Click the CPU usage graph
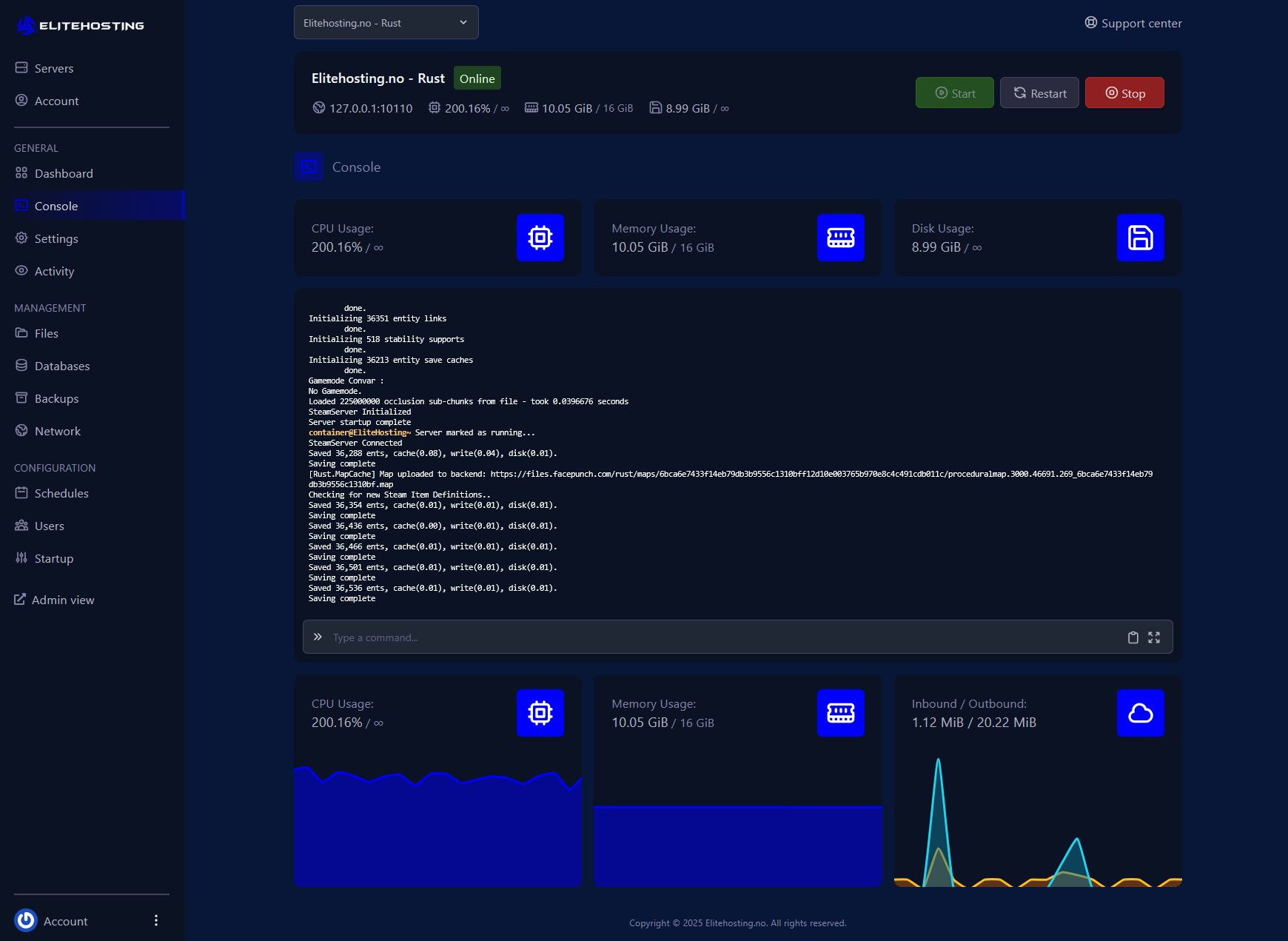Screen dimensions: 1288x941 point(437,822)
